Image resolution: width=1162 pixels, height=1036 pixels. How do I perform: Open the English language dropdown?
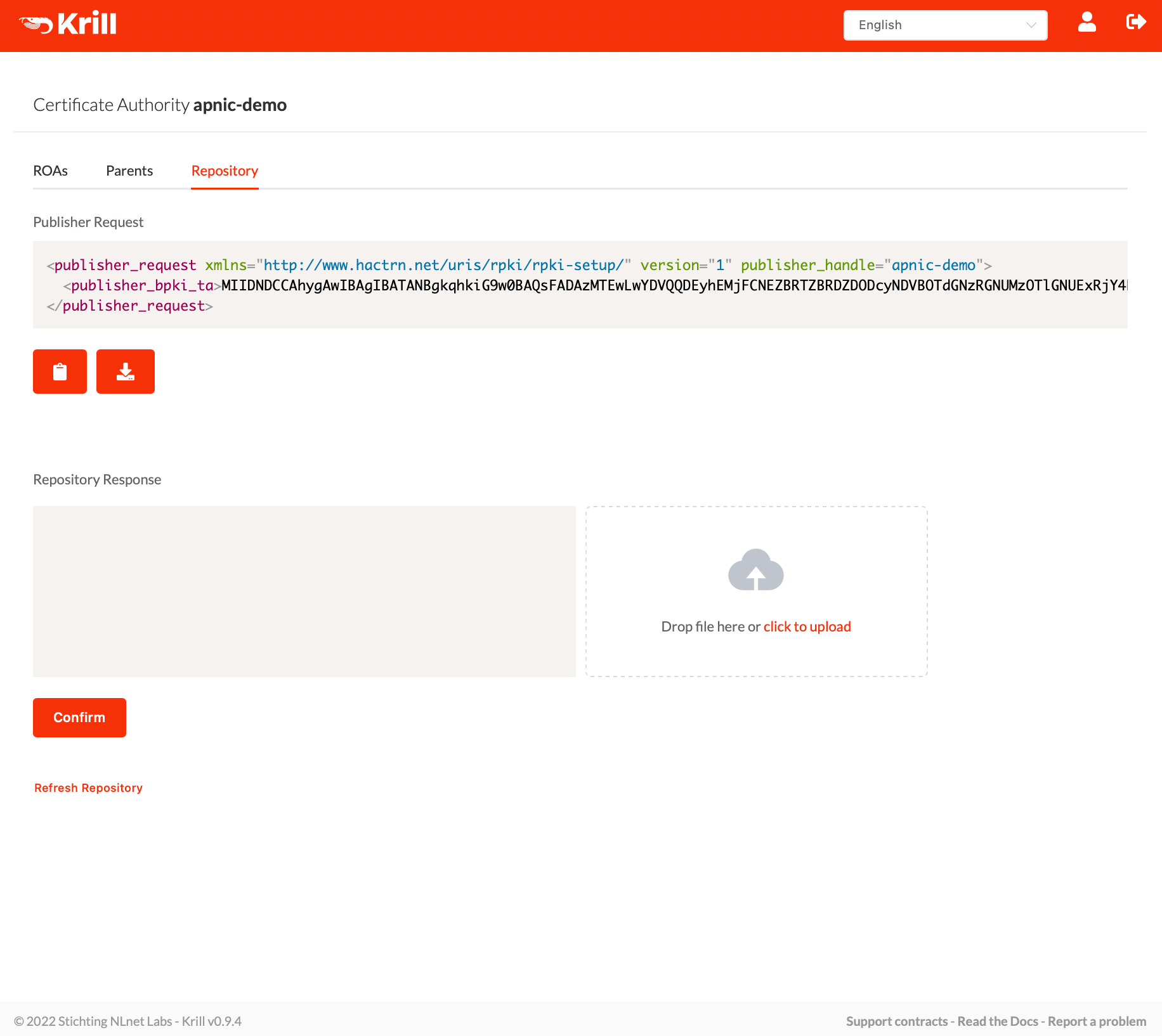coord(945,25)
